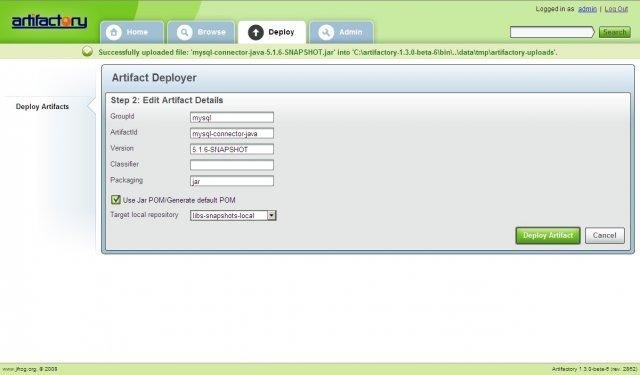Cancel the artifact deployment
Viewport: 640px width, 375px height.
[x=604, y=235]
